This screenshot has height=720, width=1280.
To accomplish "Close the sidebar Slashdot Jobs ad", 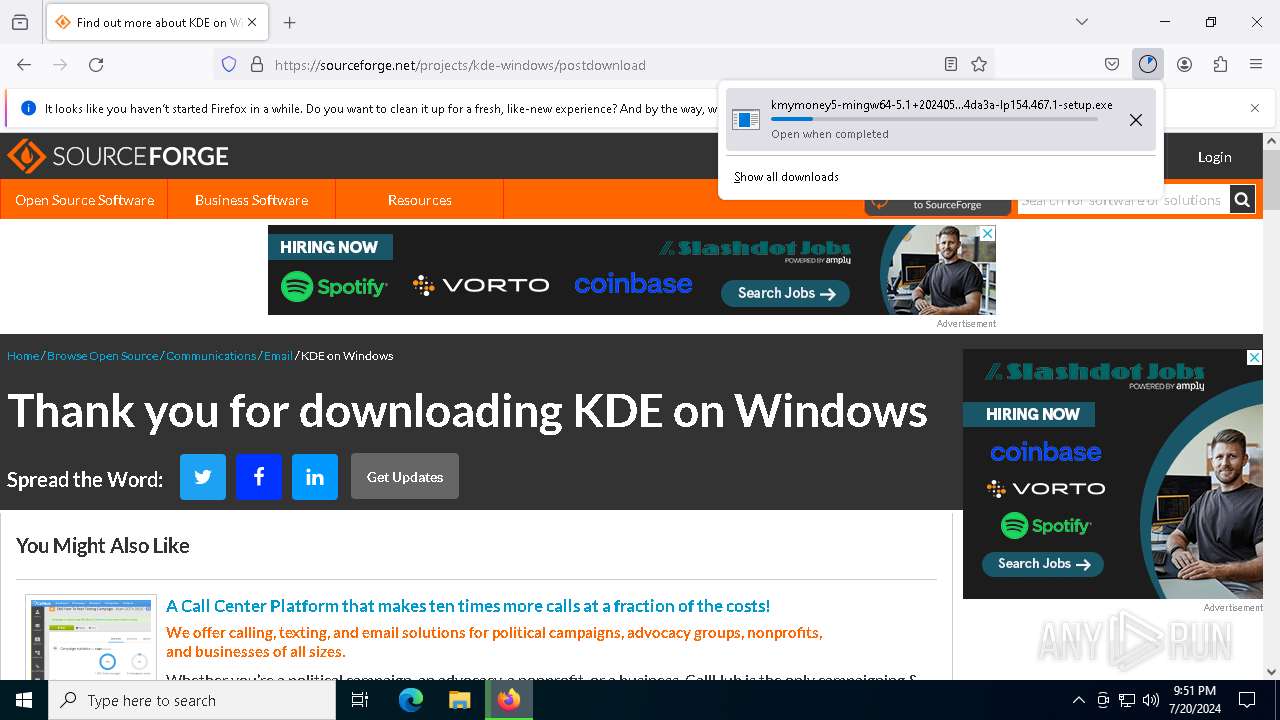I will tap(1254, 357).
